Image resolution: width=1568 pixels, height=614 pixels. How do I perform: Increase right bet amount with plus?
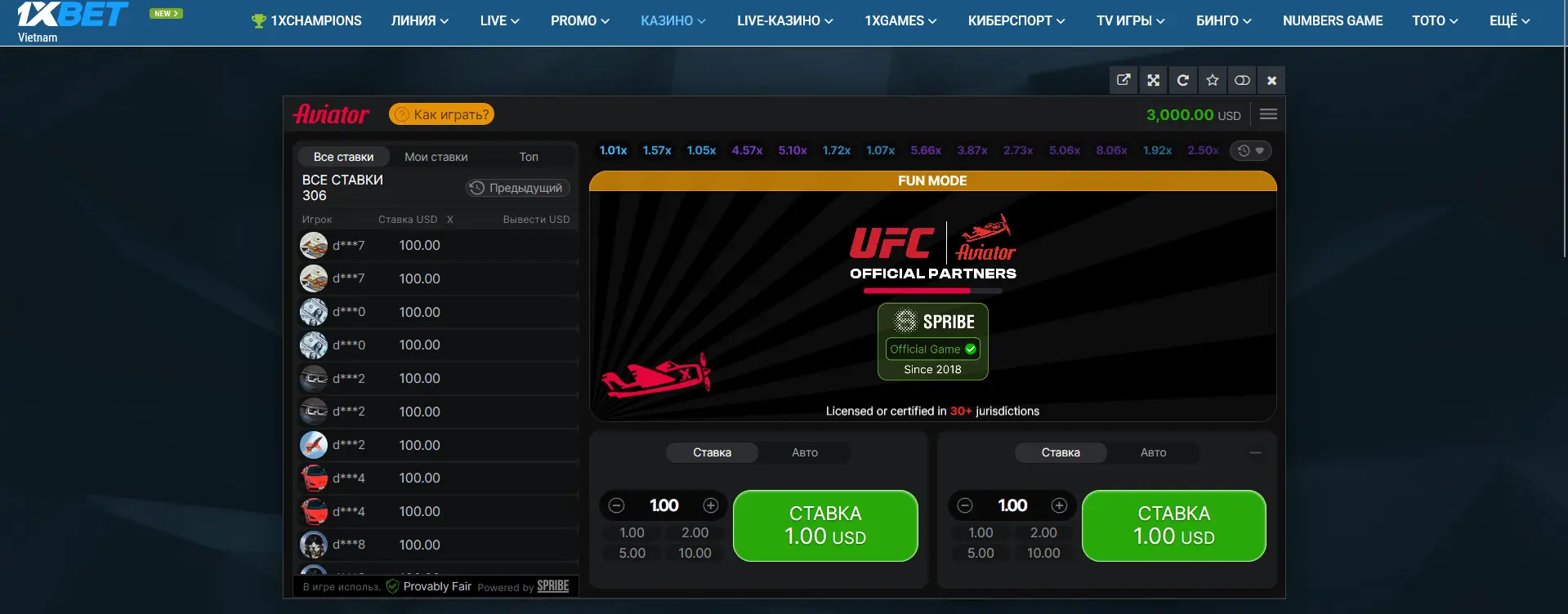[1060, 505]
